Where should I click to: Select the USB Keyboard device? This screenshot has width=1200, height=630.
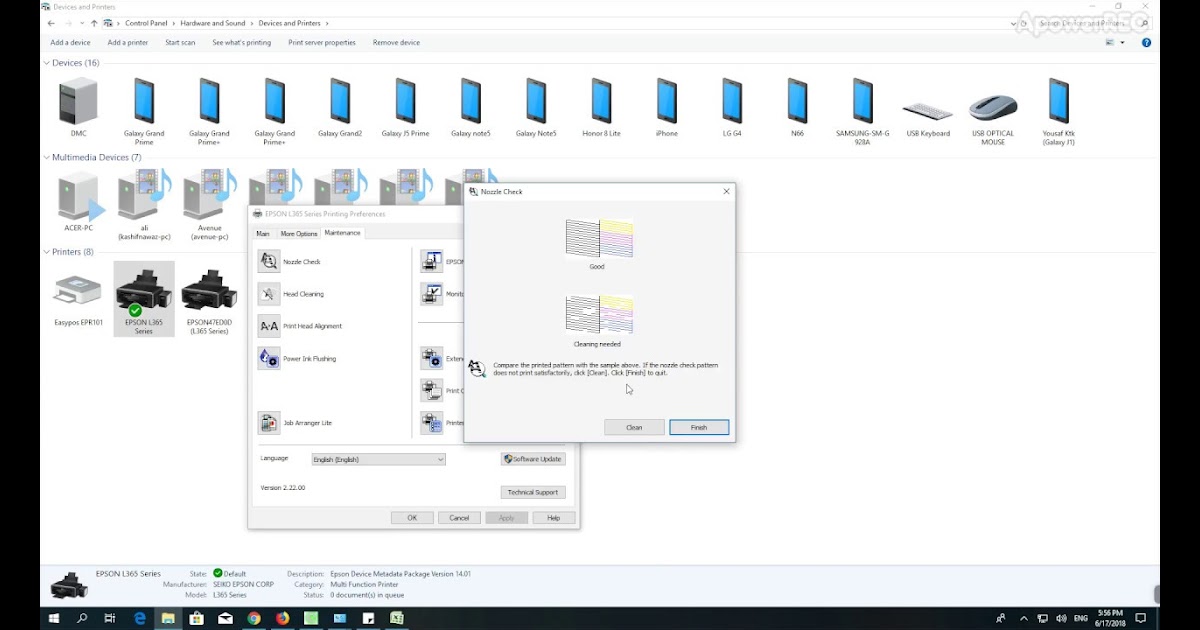(x=928, y=110)
